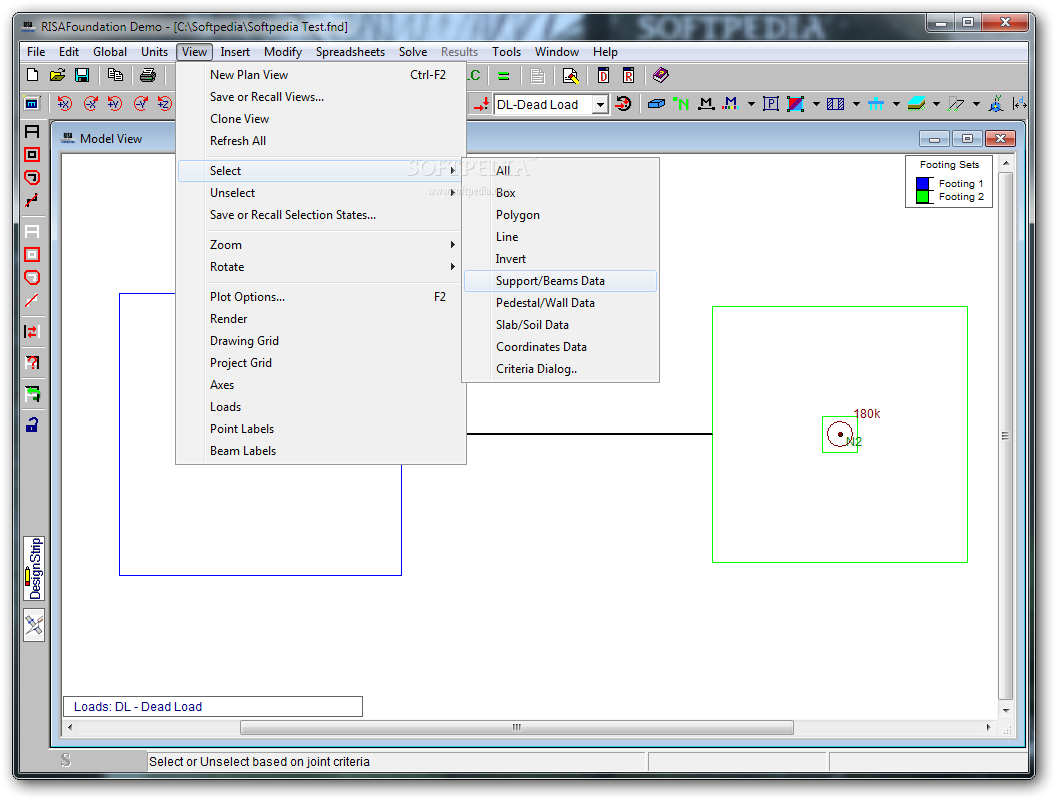
Task: Toggle colored M beam results icon
Action: (x=730, y=104)
